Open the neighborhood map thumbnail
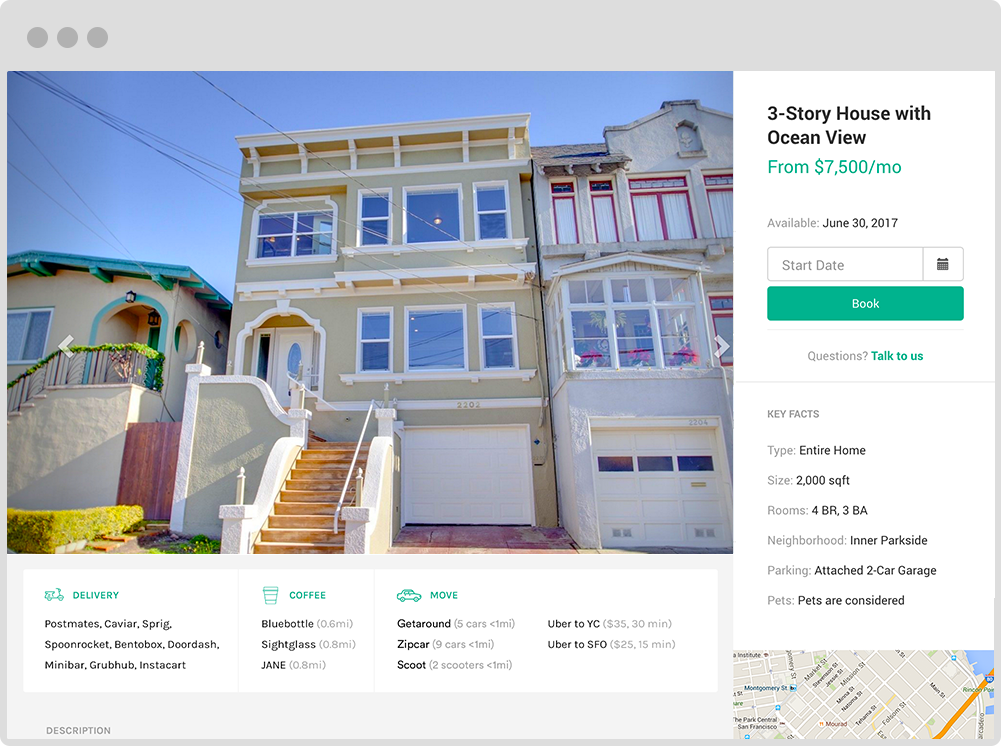 click(x=864, y=694)
